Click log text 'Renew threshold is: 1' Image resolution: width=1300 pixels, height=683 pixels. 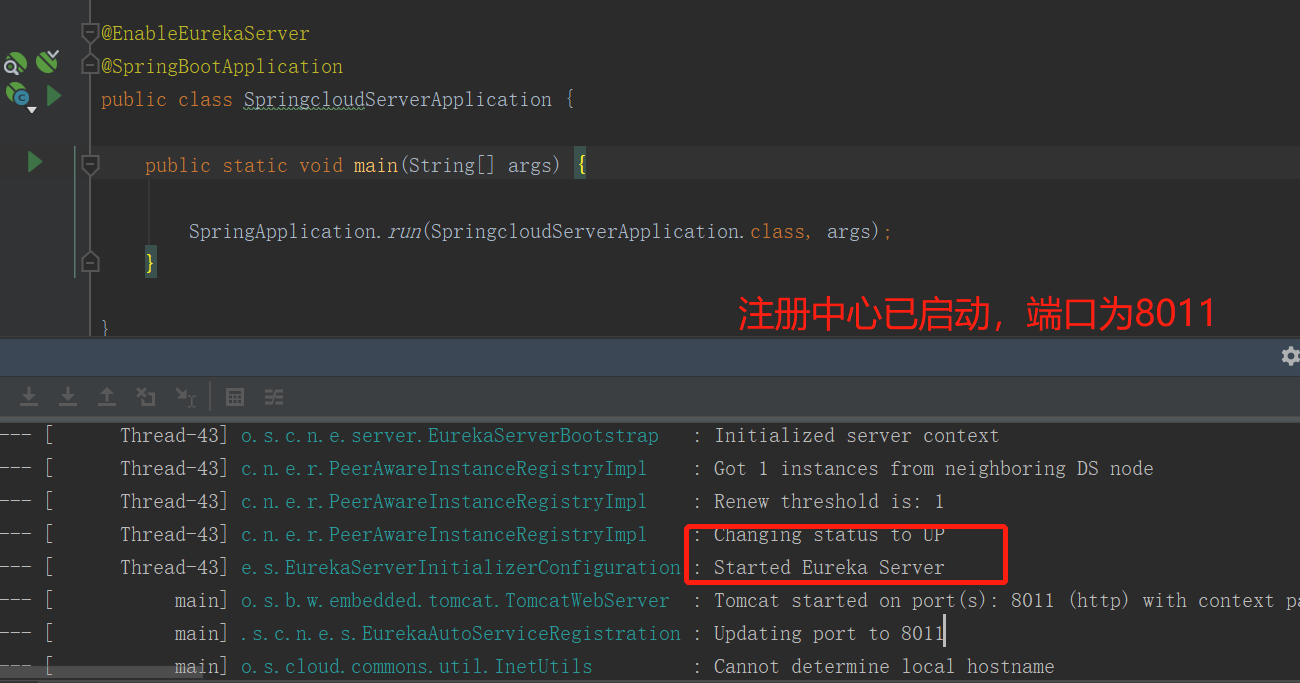[829, 501]
